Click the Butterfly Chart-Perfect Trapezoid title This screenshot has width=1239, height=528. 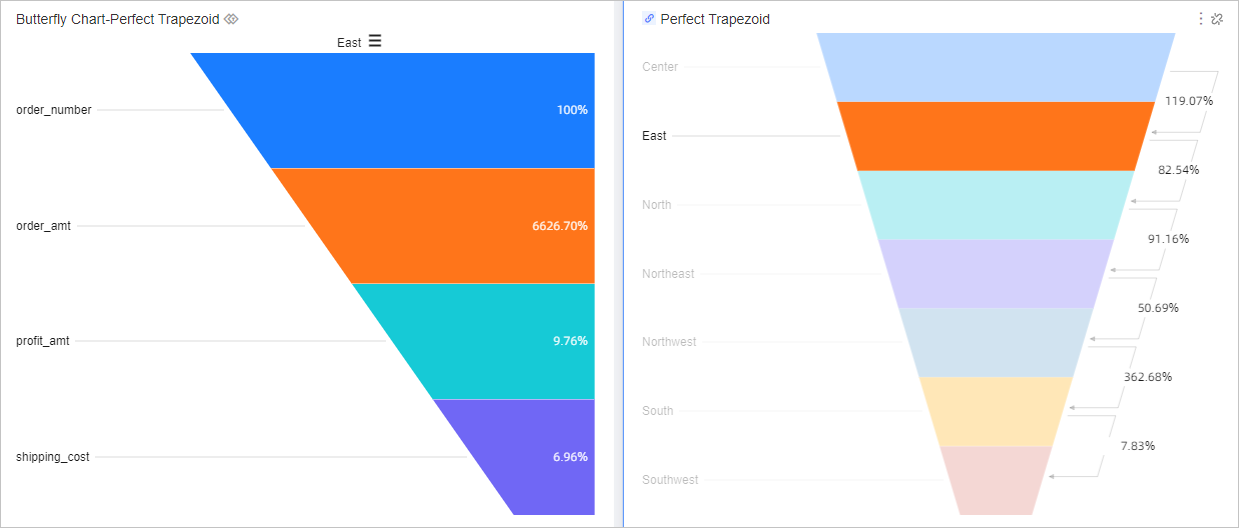tap(118, 19)
